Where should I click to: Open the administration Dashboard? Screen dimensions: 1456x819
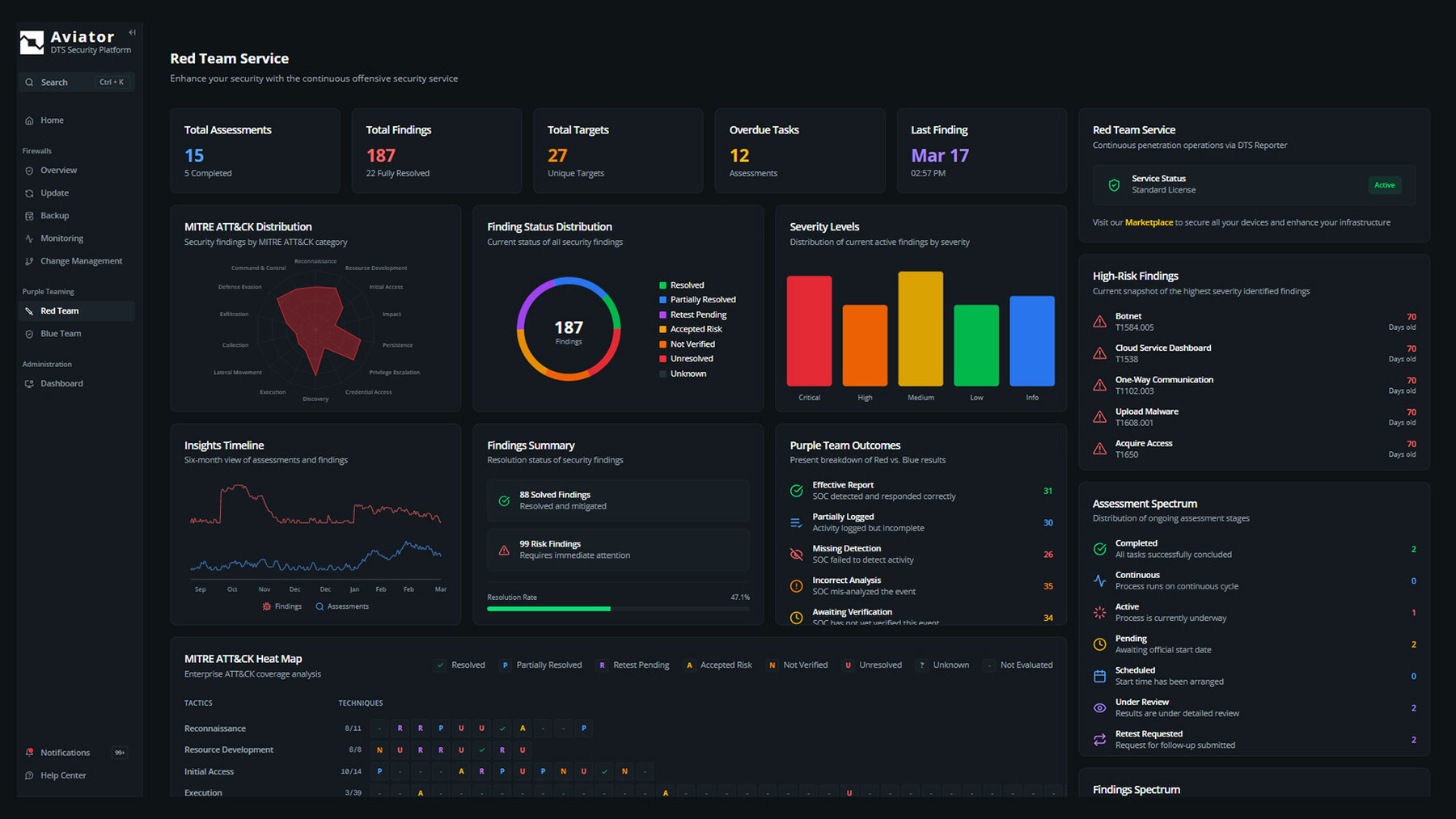pyautogui.click(x=61, y=384)
